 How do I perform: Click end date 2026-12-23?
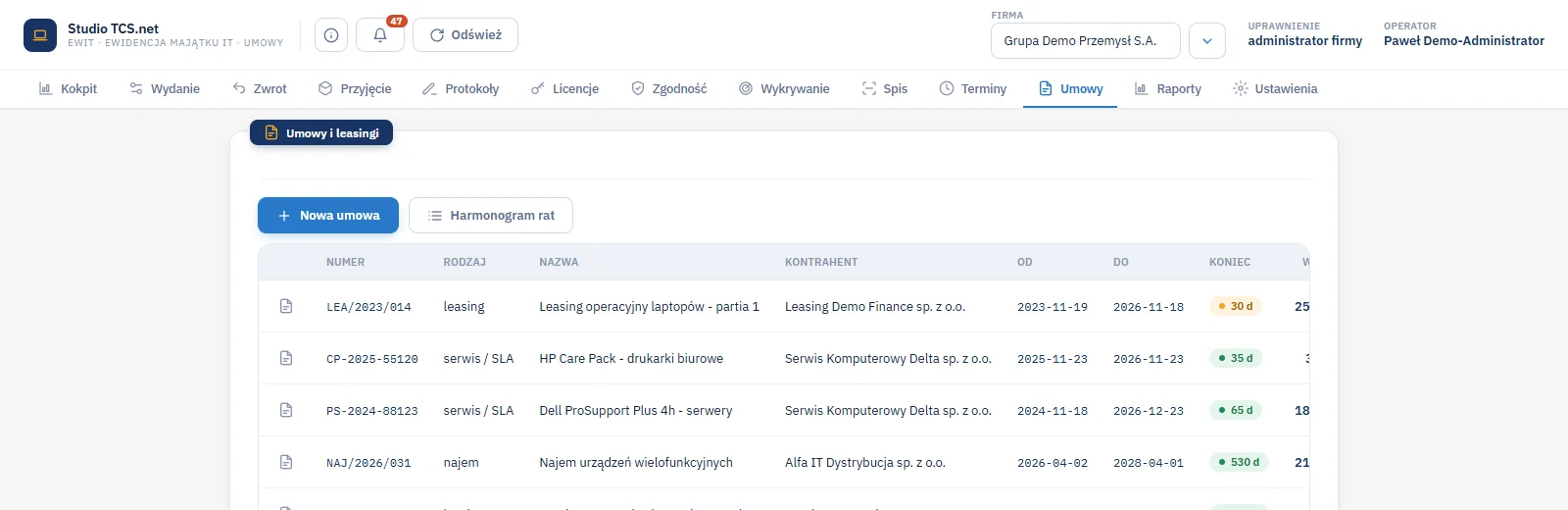[x=1149, y=411]
